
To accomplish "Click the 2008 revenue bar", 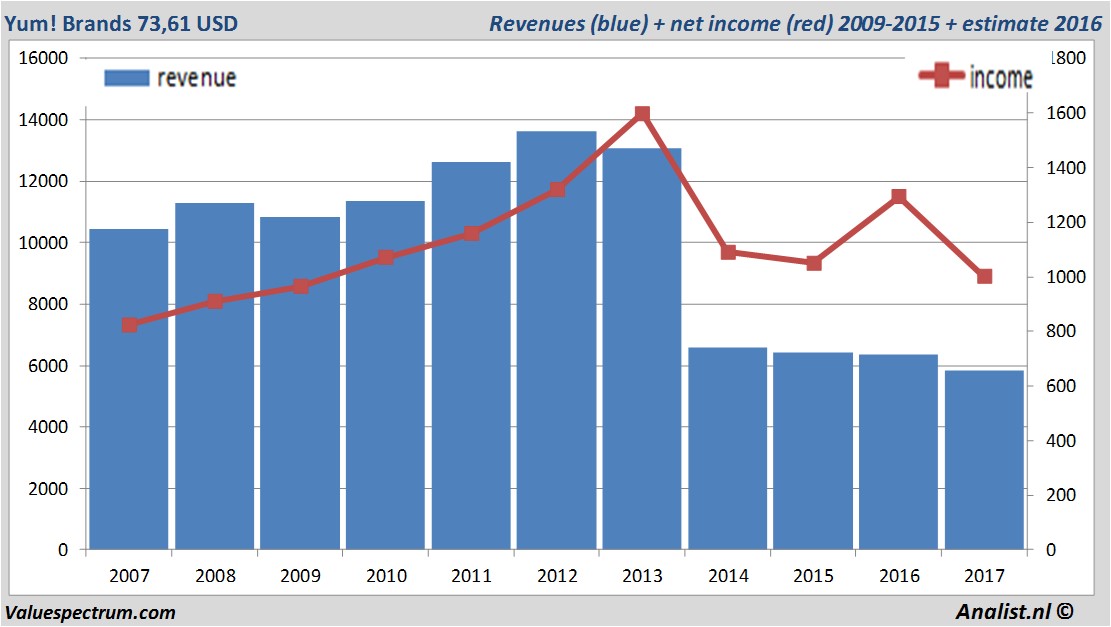I will click(215, 376).
